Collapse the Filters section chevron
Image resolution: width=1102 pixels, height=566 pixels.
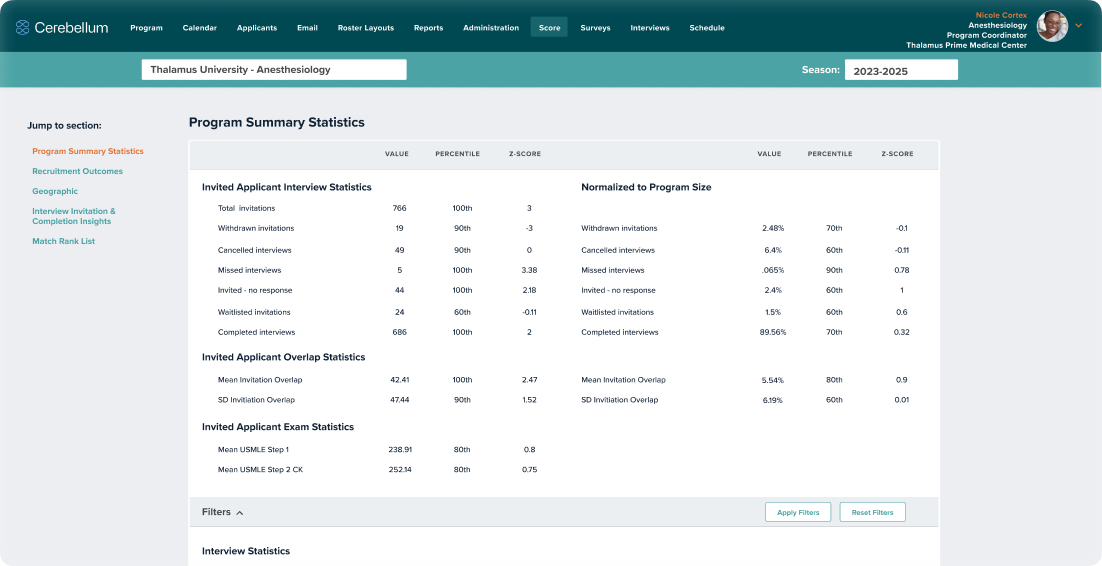(x=240, y=513)
